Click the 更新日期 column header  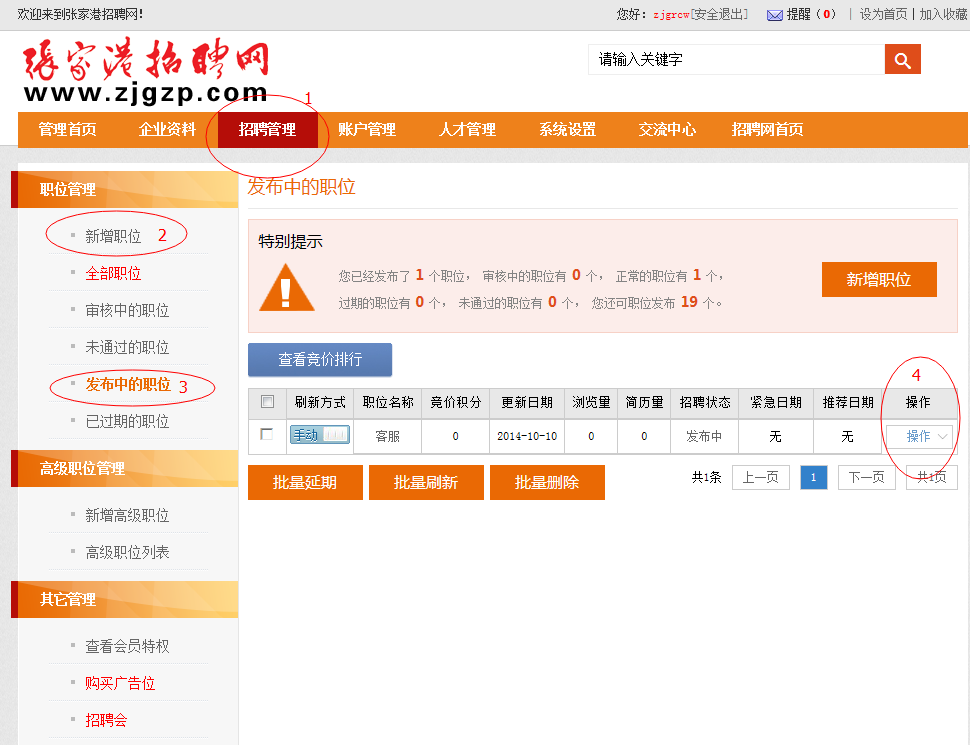(527, 403)
